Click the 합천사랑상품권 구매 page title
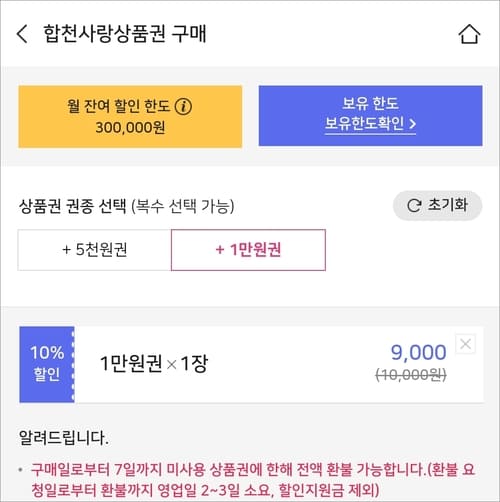The width and height of the screenshot is (500, 502). tap(125, 34)
